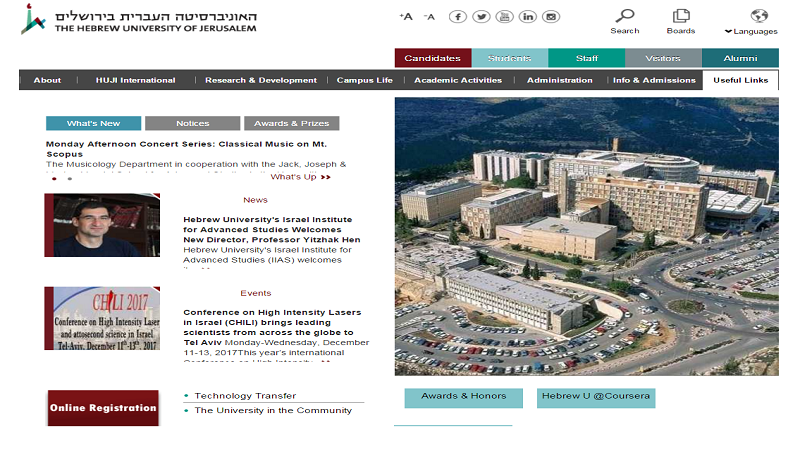Open the Twitter icon link

481,17
